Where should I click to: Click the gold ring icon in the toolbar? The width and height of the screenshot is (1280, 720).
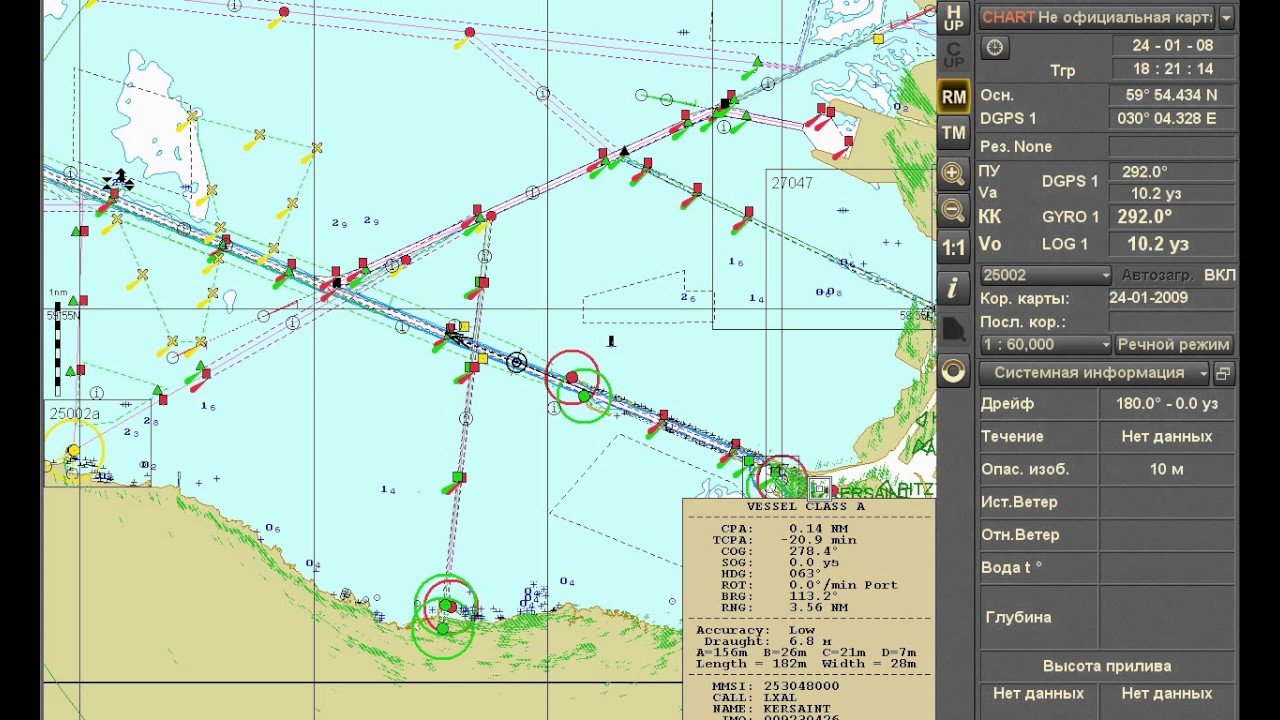pos(954,371)
